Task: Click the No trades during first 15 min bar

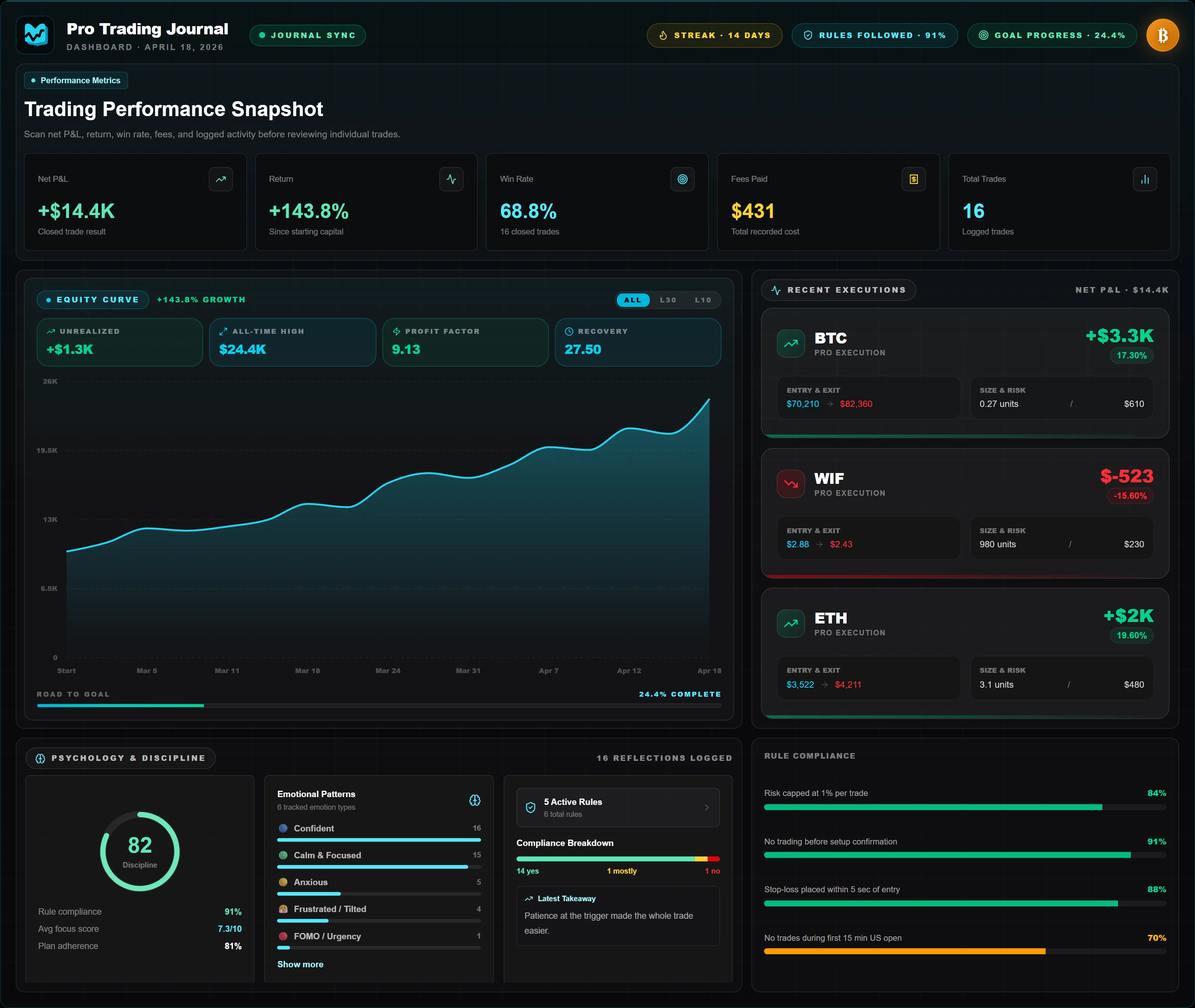Action: pos(965,951)
